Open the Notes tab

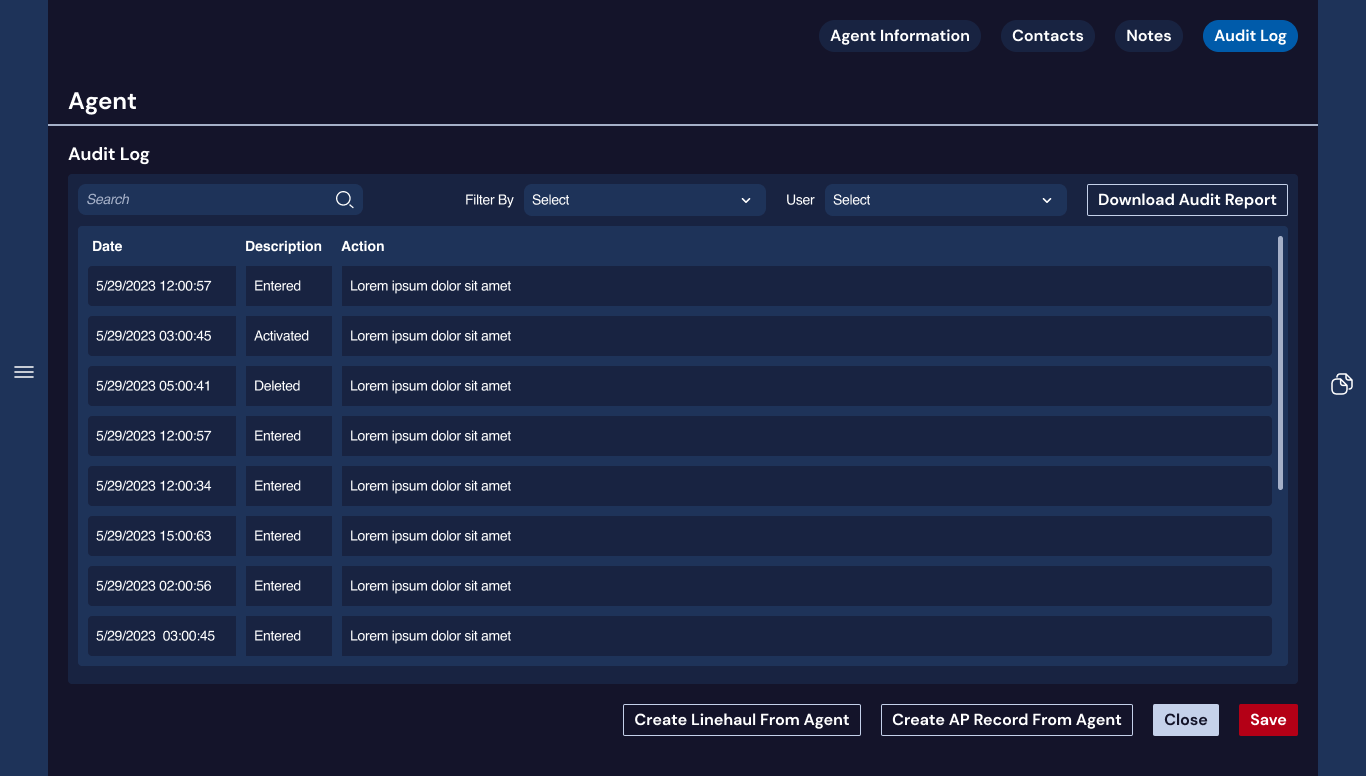[x=1149, y=36]
